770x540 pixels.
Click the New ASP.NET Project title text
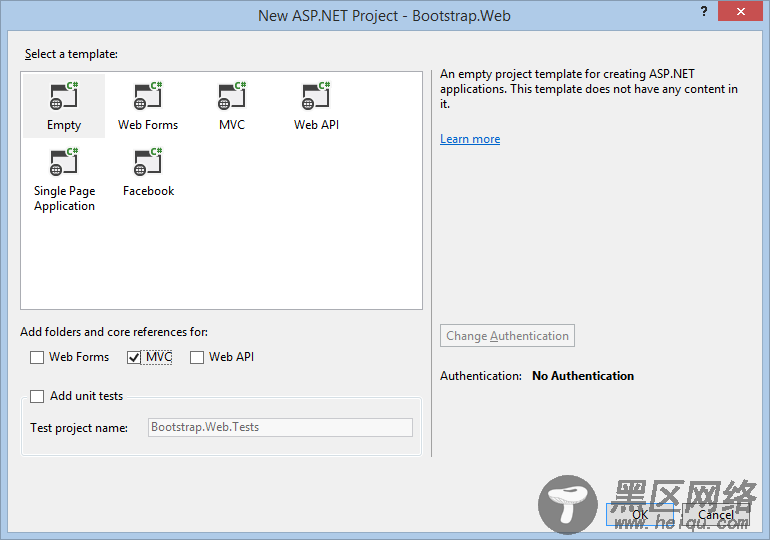tap(384, 16)
